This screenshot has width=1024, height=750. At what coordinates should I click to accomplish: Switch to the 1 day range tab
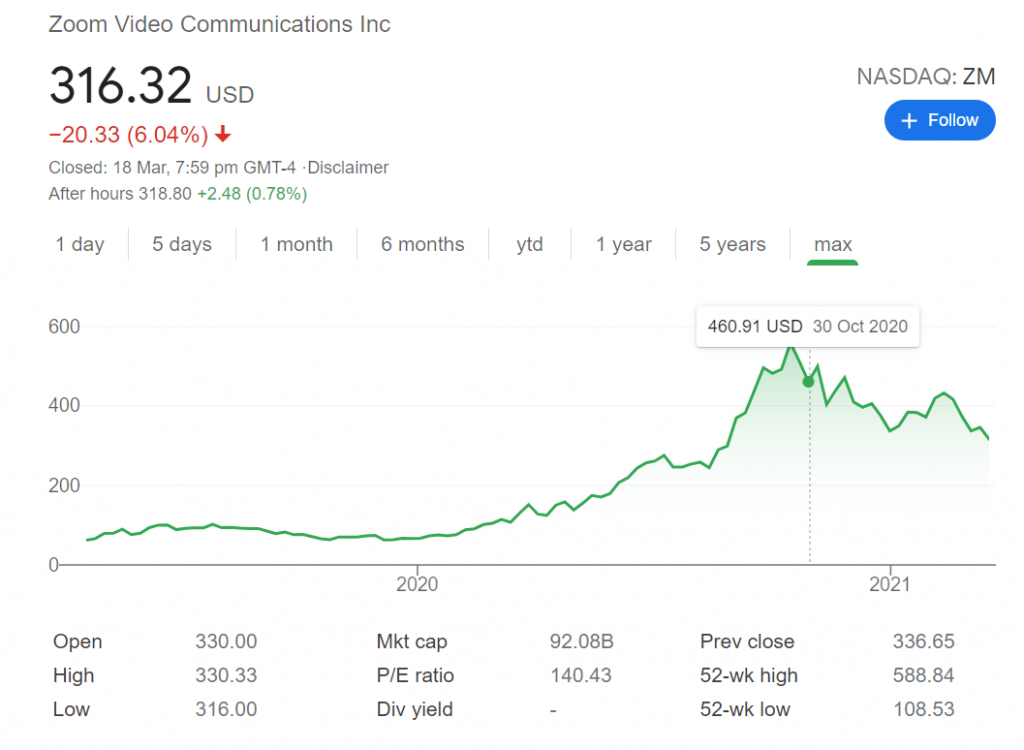80,244
